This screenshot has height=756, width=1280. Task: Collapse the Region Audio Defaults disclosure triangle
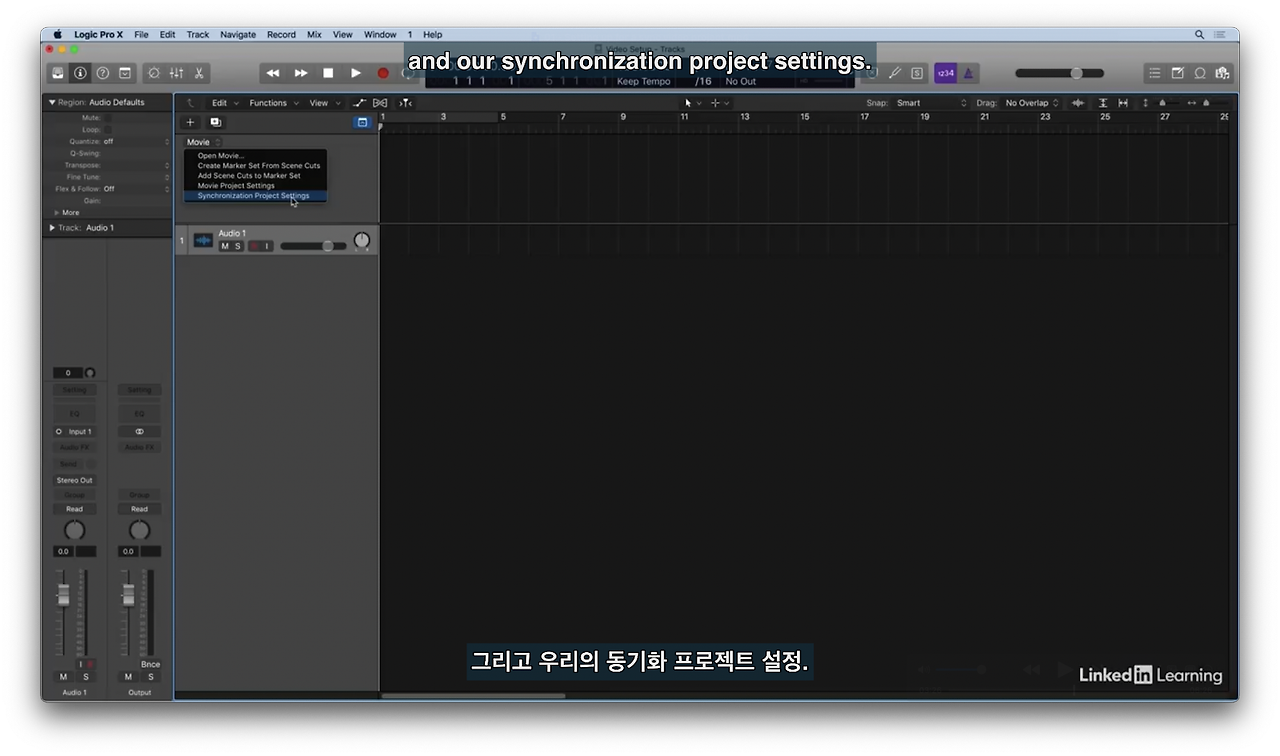click(x=52, y=102)
